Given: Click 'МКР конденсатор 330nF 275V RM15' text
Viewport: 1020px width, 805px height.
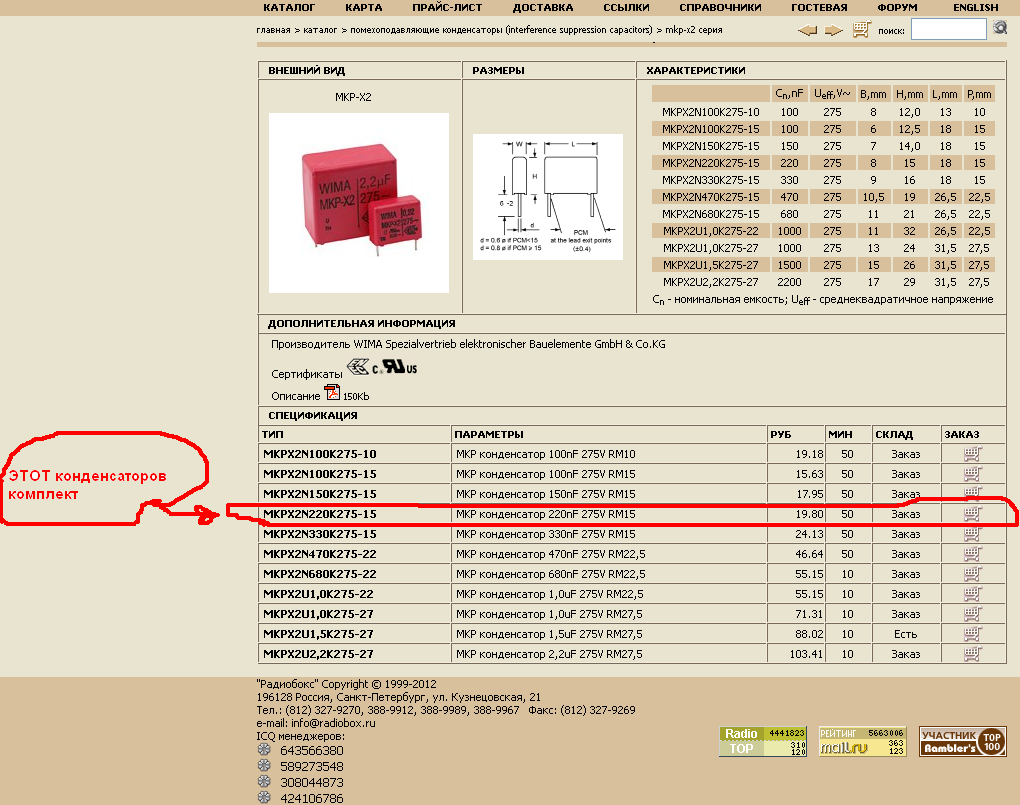Looking at the screenshot, I should tap(545, 534).
